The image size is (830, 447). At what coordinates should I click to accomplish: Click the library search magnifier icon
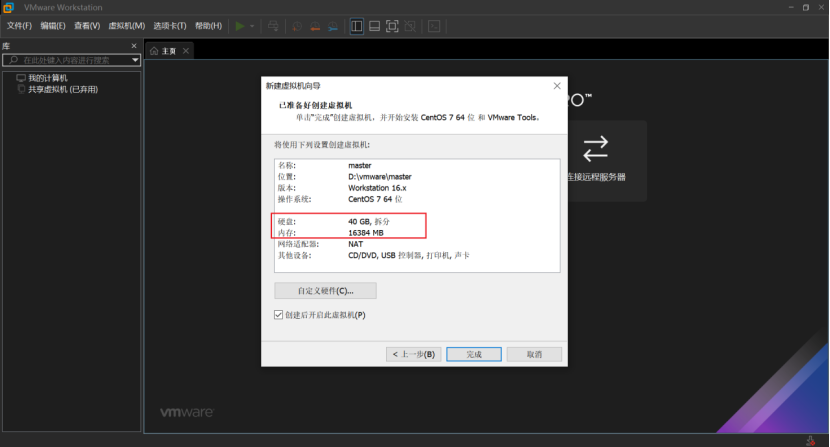(x=14, y=60)
